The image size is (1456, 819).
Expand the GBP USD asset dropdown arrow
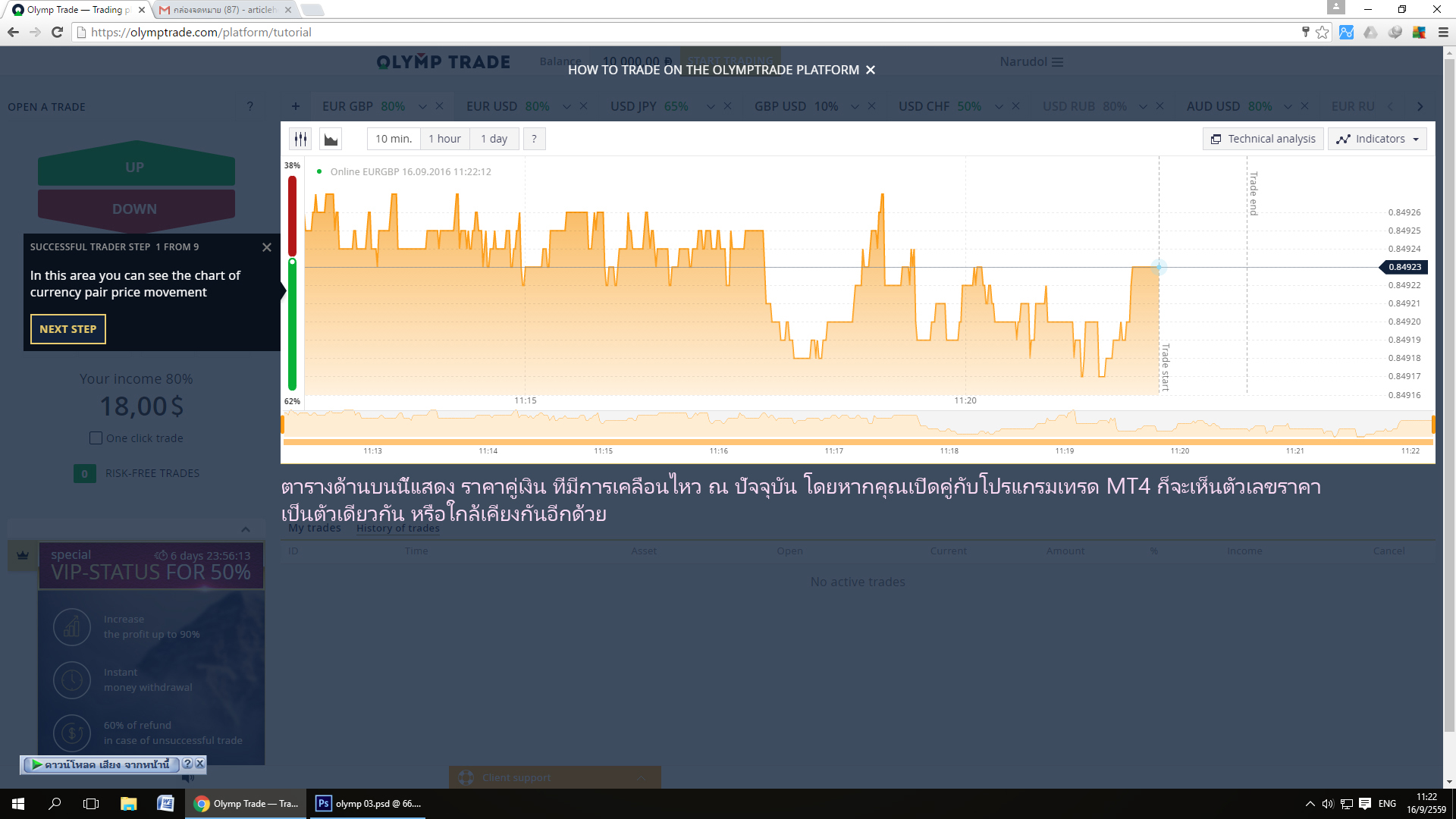click(x=855, y=107)
